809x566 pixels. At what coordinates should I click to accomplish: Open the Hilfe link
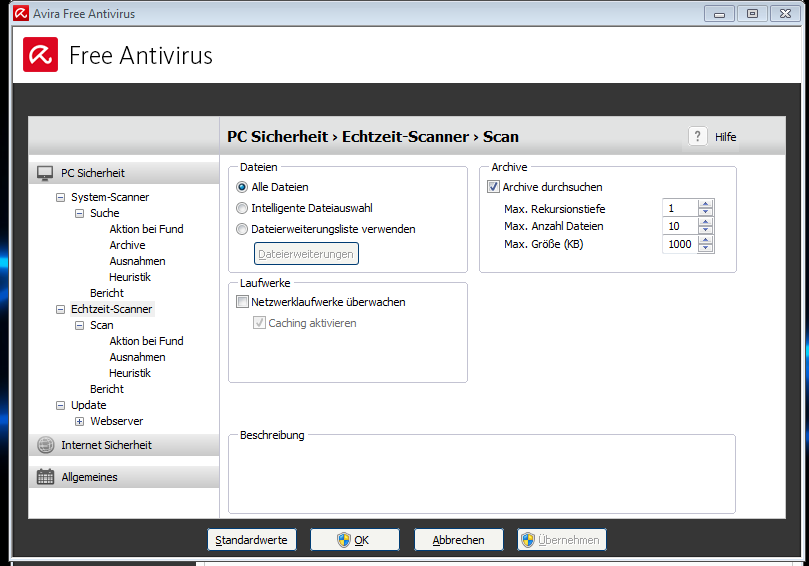coord(725,137)
